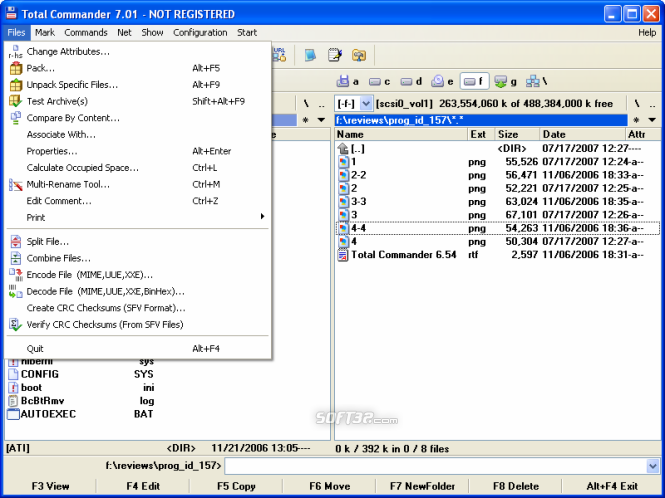Image resolution: width=665 pixels, height=498 pixels.
Task: Click the F8 Delete button
Action: click(x=516, y=486)
